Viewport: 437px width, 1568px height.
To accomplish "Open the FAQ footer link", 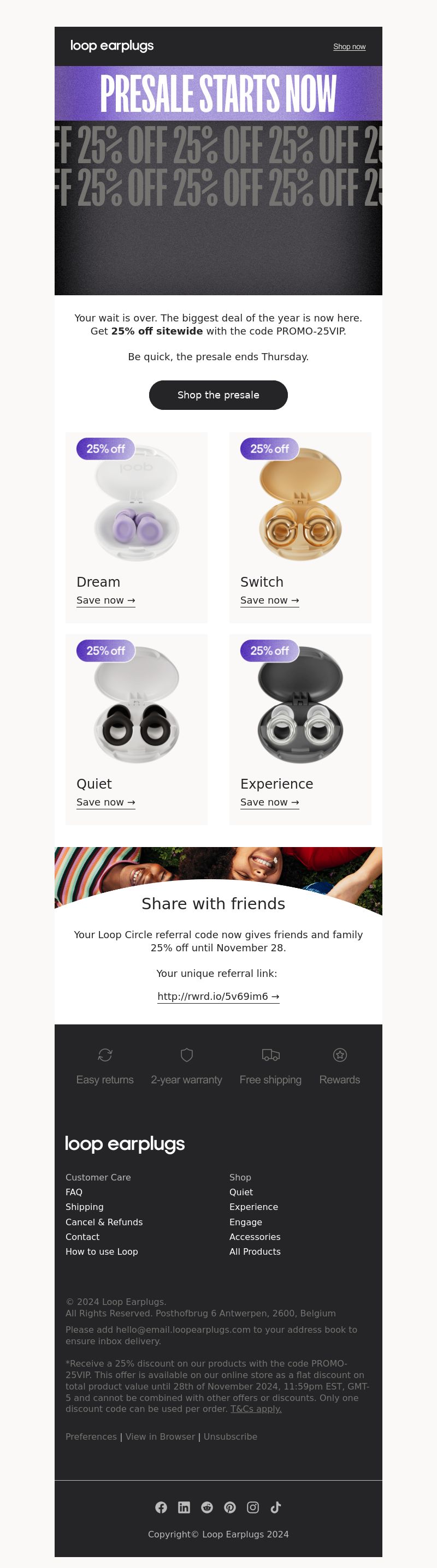I will coord(74,1192).
